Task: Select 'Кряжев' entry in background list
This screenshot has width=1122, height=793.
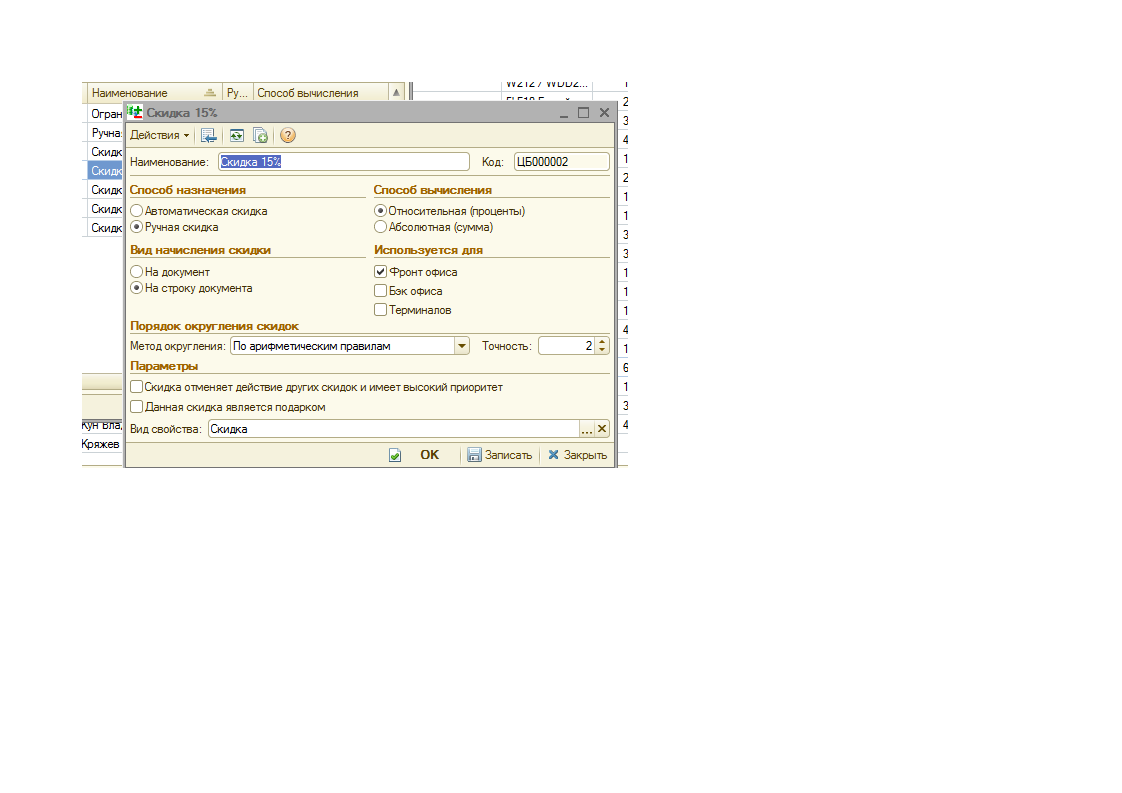Action: 101,444
